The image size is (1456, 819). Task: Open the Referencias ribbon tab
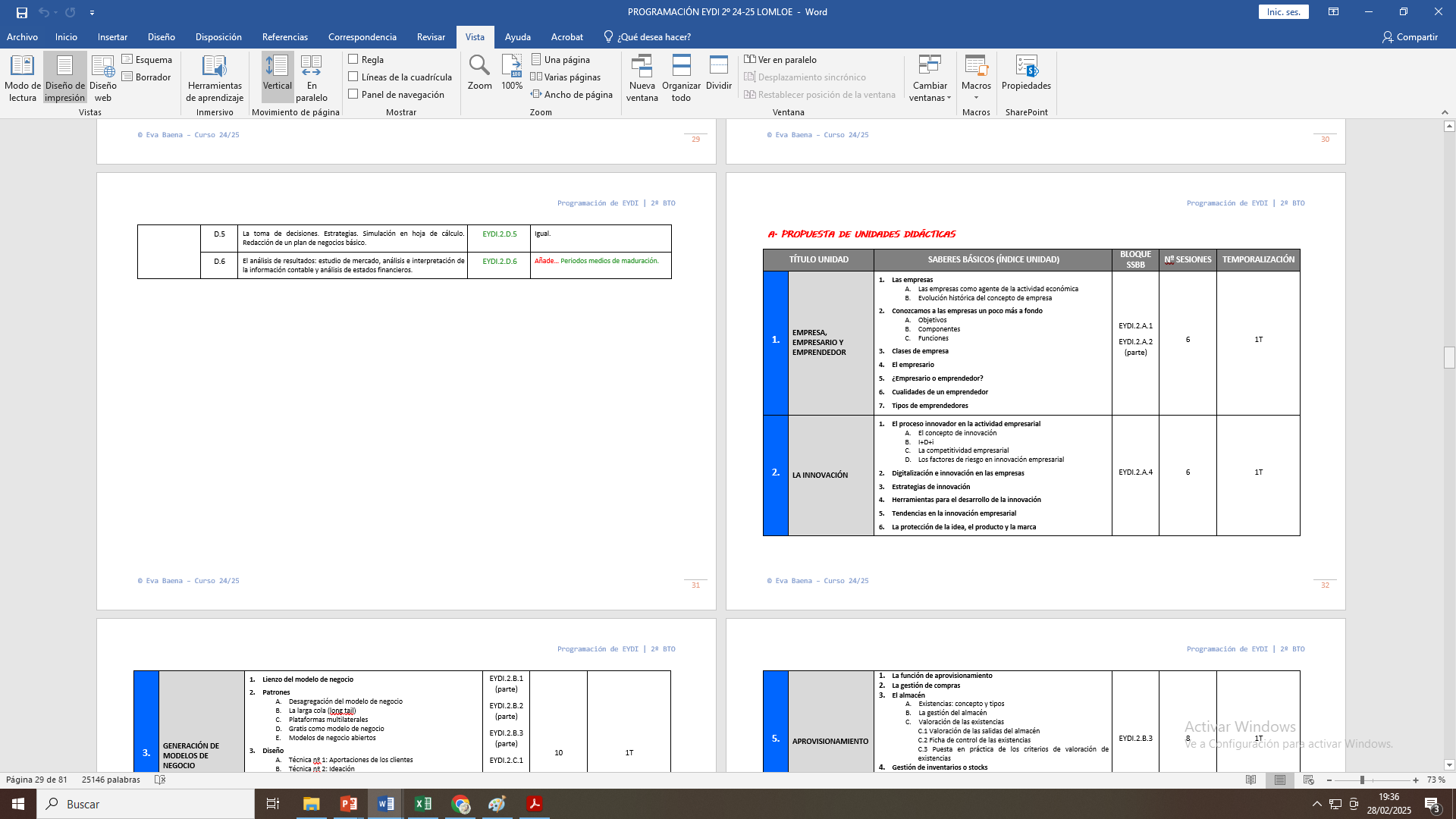coord(284,37)
